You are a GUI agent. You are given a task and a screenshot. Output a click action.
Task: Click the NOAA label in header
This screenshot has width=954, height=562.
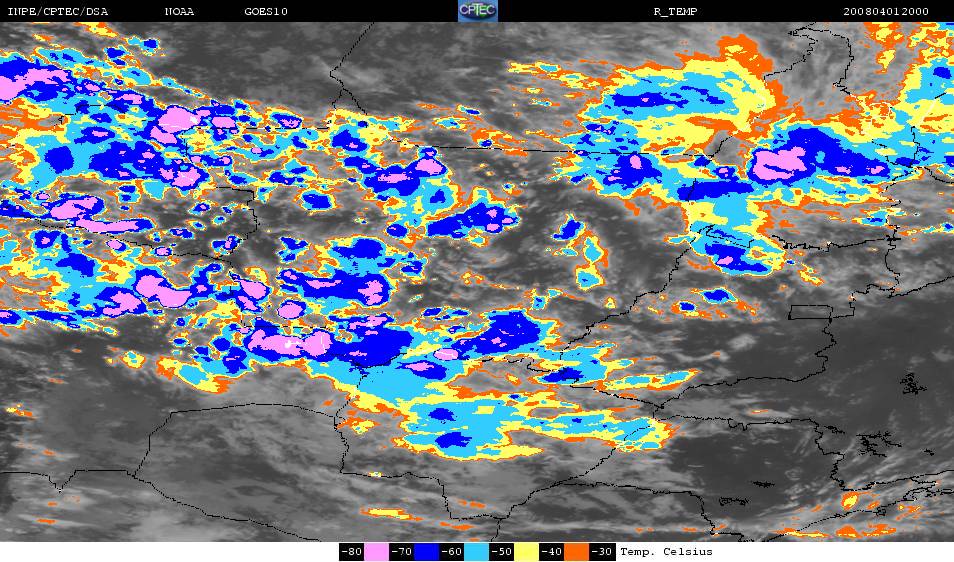point(179,12)
